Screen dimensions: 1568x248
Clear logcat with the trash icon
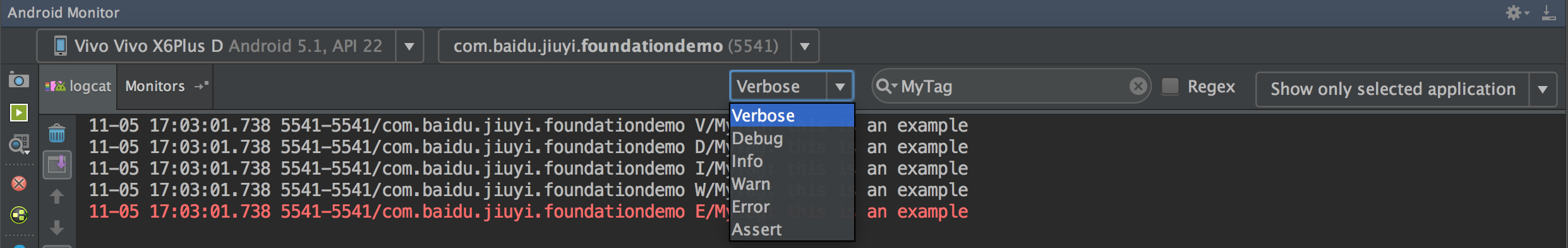pos(57,133)
